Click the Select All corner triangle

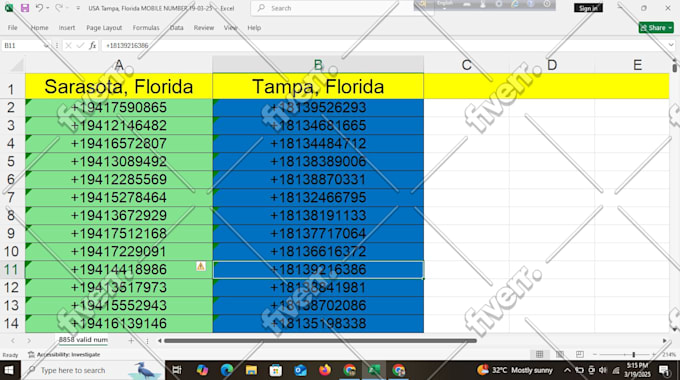17,65
